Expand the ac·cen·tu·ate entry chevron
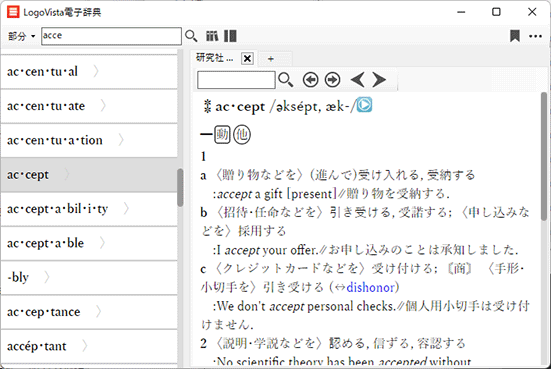Screen dimensions: 551x369 click(103, 105)
